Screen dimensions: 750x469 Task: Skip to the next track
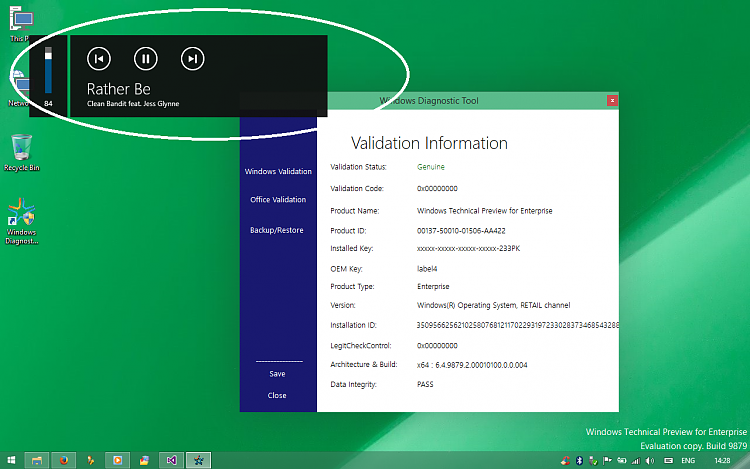[x=193, y=59]
